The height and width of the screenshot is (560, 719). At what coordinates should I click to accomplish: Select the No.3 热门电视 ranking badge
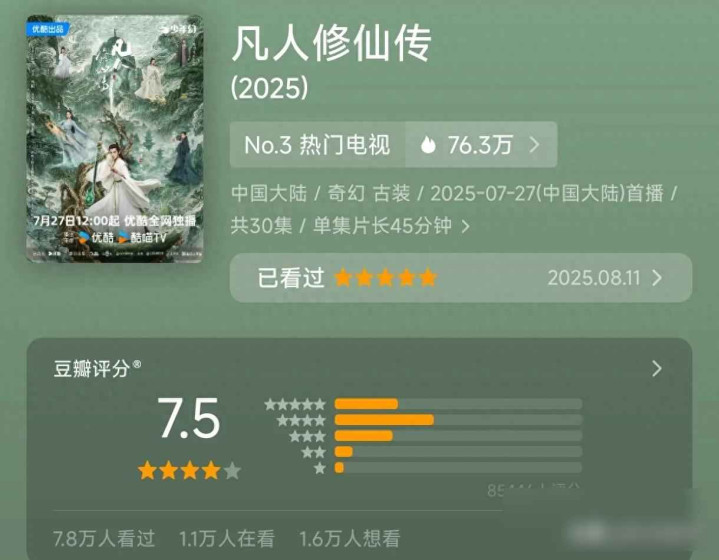click(317, 144)
